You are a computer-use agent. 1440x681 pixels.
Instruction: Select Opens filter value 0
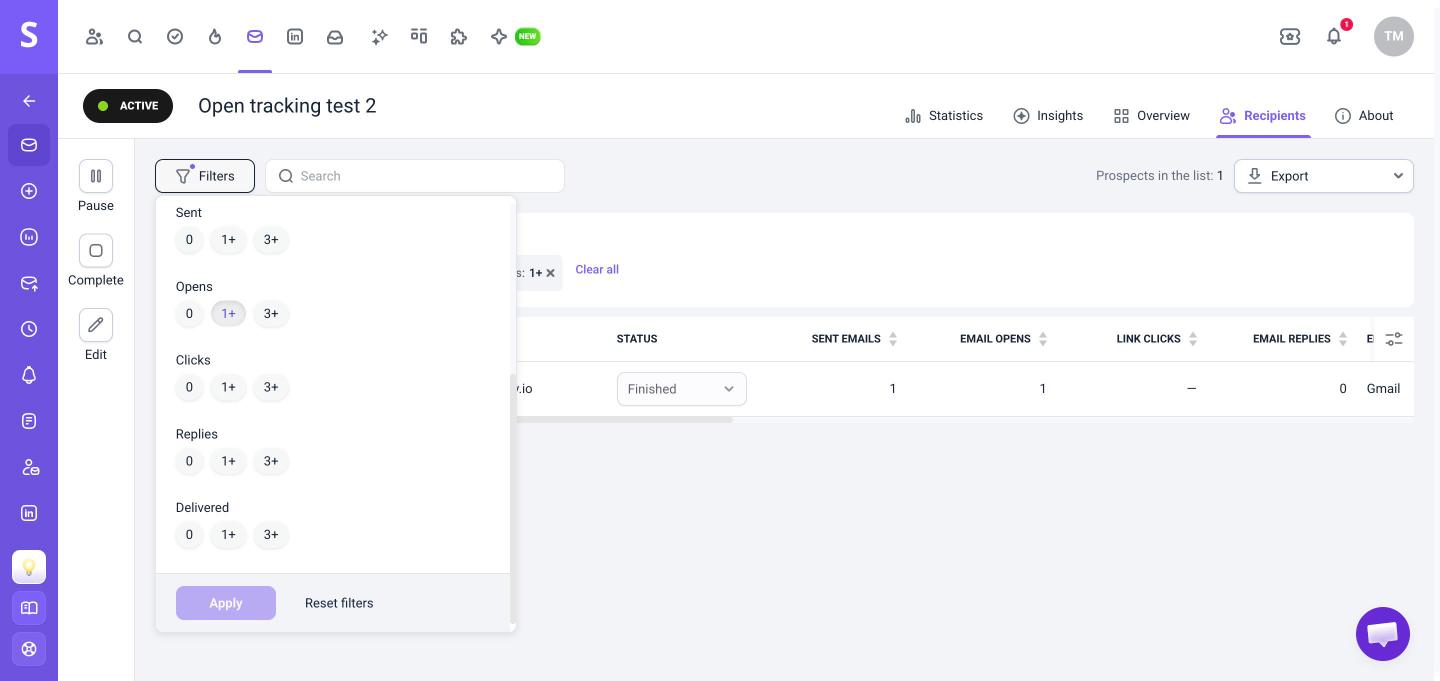(189, 314)
